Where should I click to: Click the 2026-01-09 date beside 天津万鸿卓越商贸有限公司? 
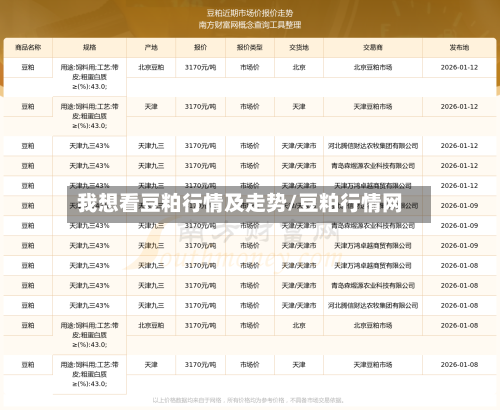[x=459, y=246]
